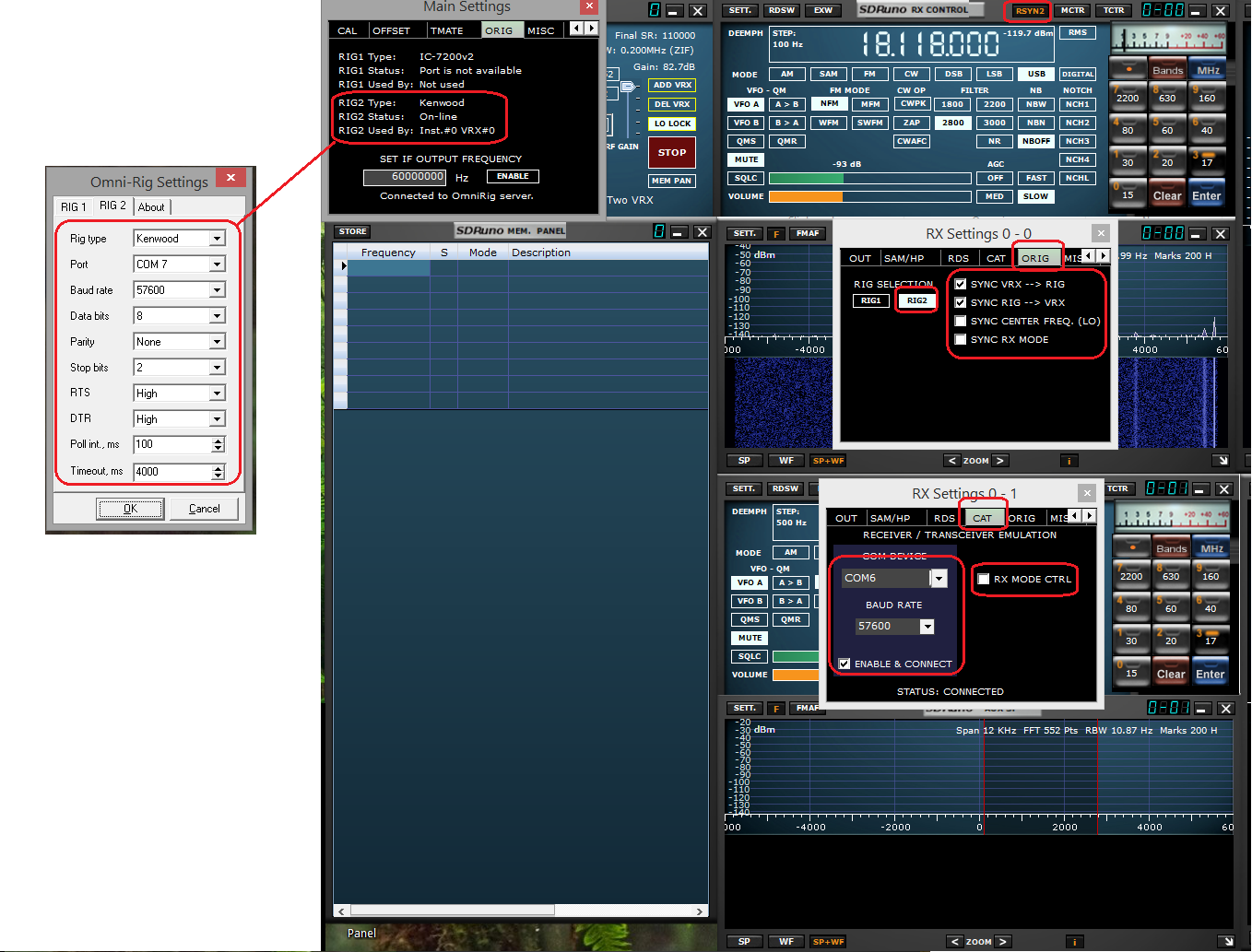Click the red STOP button
Screen dimensions: 1252x952
point(672,153)
